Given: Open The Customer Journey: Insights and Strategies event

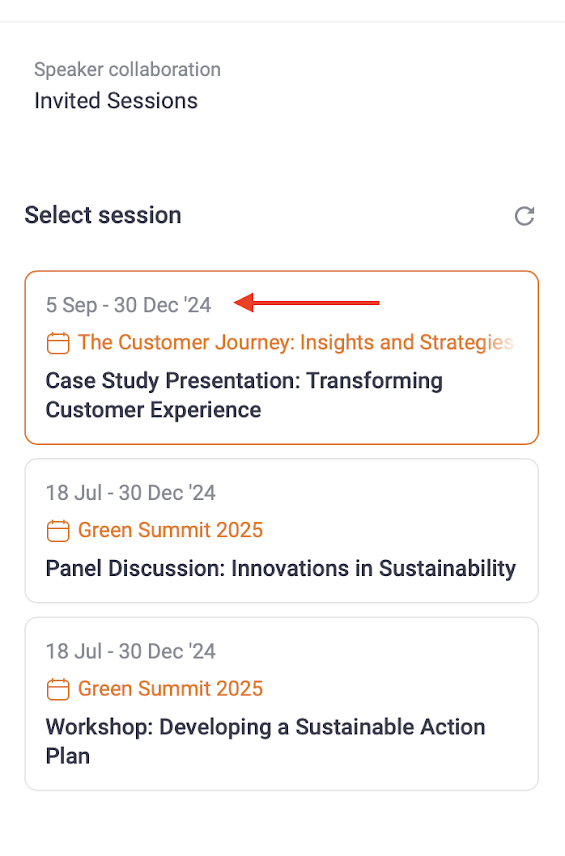Looking at the screenshot, I should 295,342.
